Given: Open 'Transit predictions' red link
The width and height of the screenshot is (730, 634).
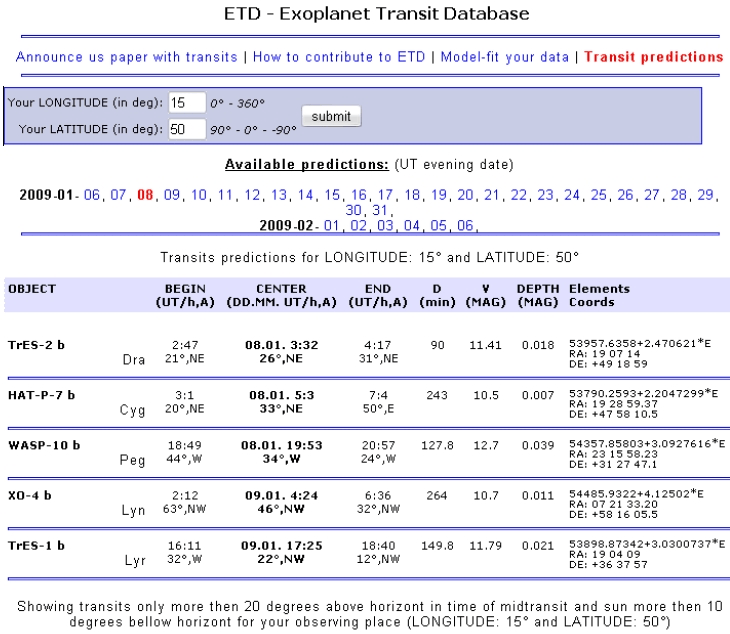Looking at the screenshot, I should 654,57.
